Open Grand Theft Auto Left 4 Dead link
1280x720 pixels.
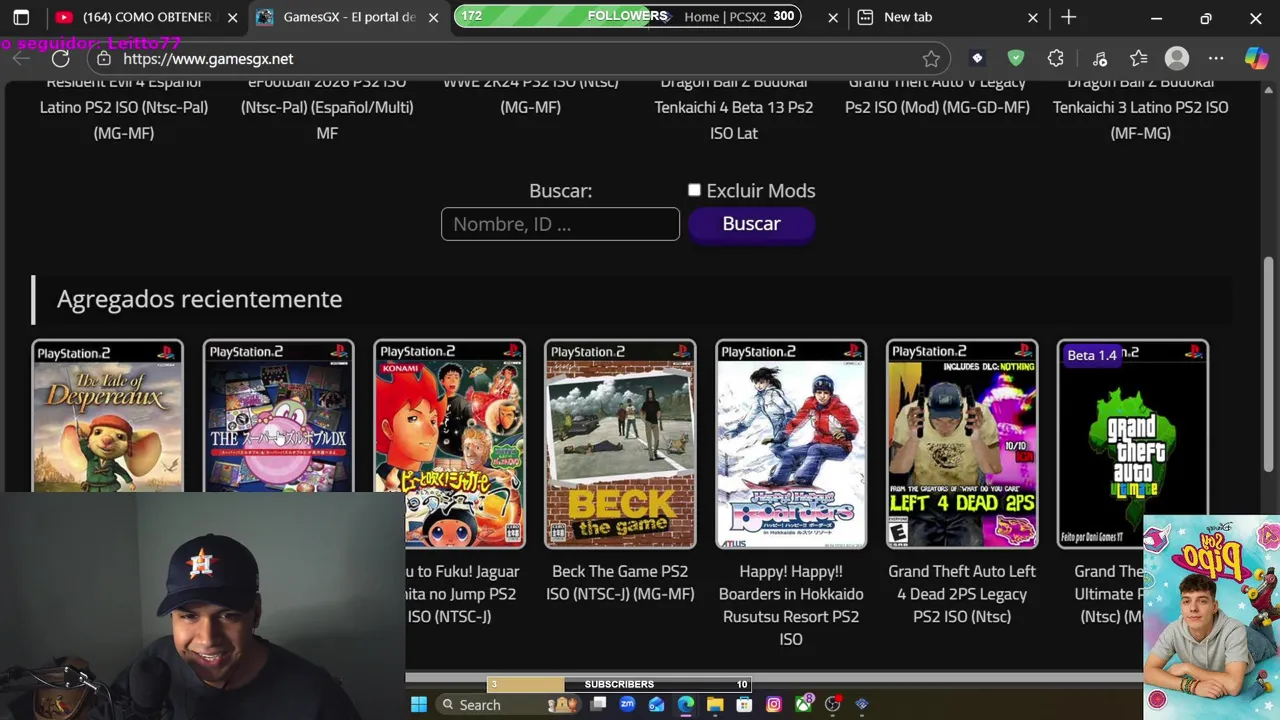pyautogui.click(x=962, y=594)
